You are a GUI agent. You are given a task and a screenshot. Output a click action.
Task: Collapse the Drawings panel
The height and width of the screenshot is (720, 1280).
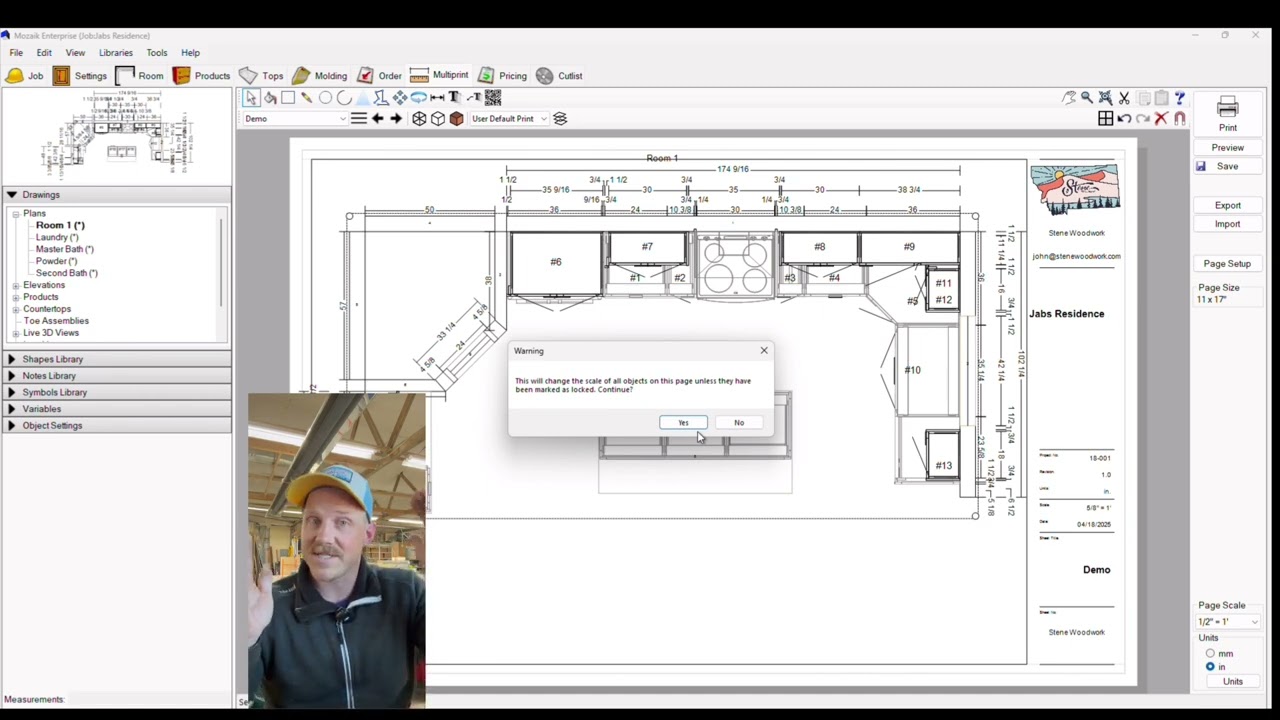coord(116,195)
